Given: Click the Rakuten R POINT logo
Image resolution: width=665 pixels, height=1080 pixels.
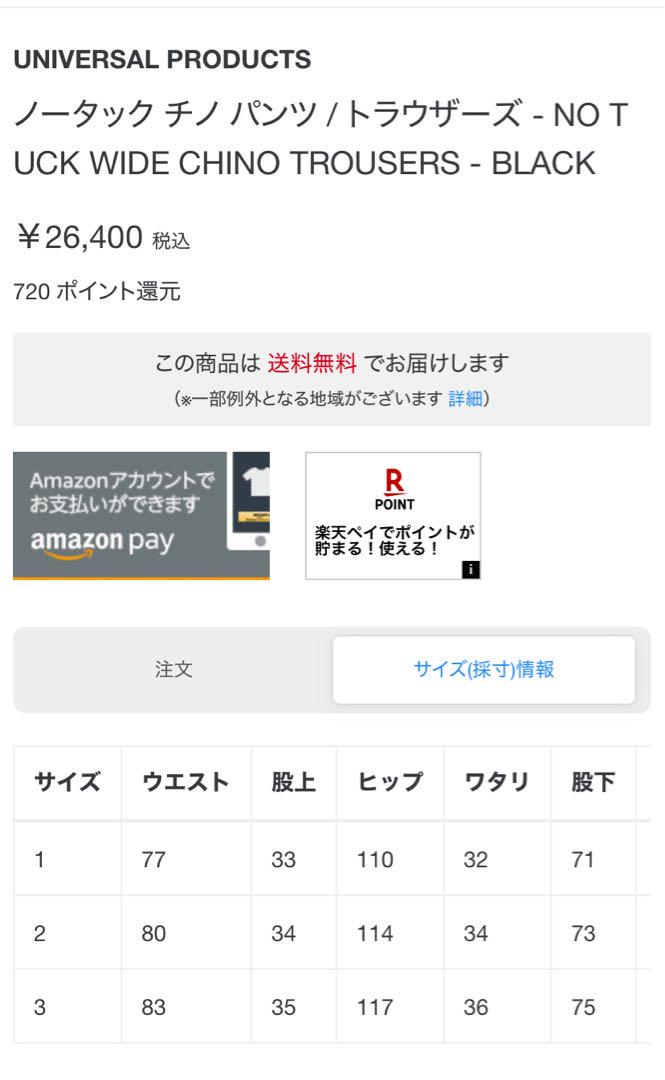Looking at the screenshot, I should click(394, 490).
